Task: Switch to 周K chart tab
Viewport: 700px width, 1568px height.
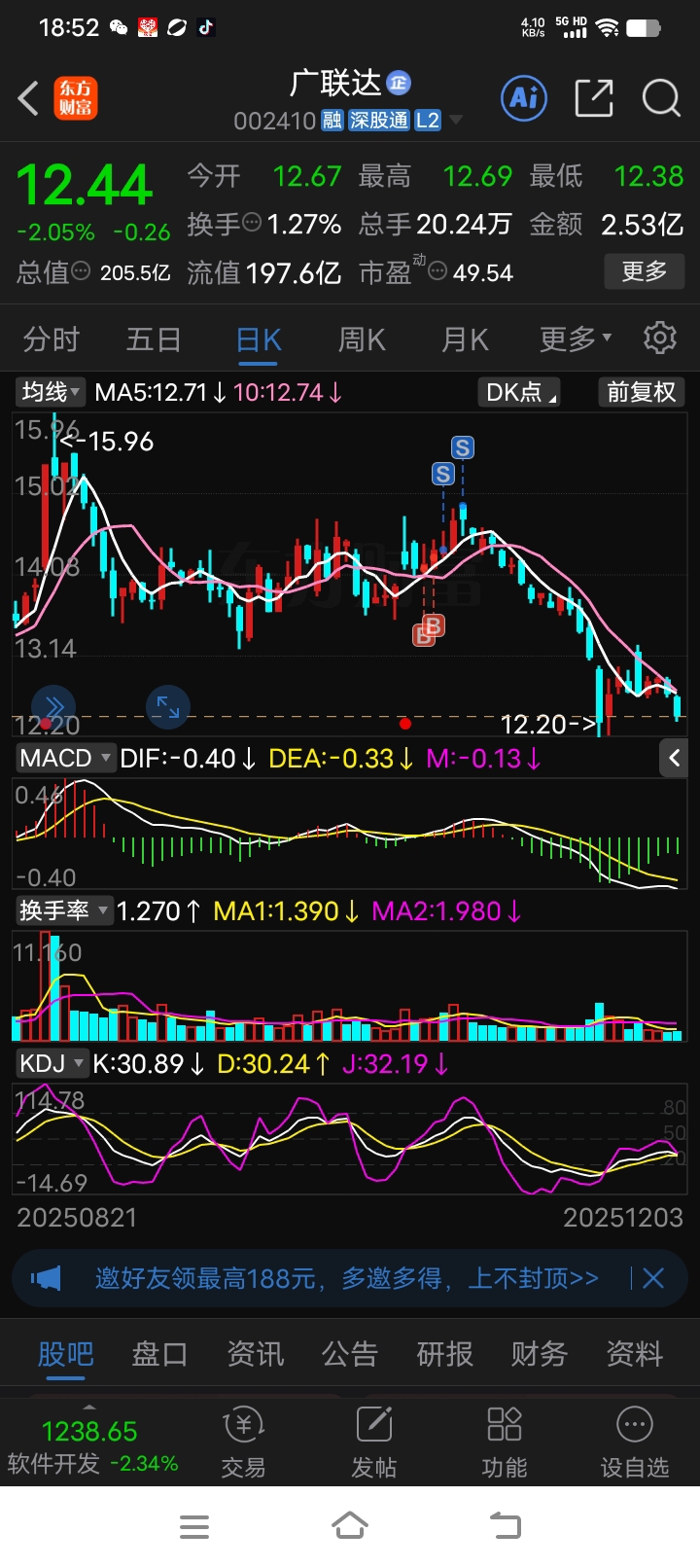Action: 362,339
